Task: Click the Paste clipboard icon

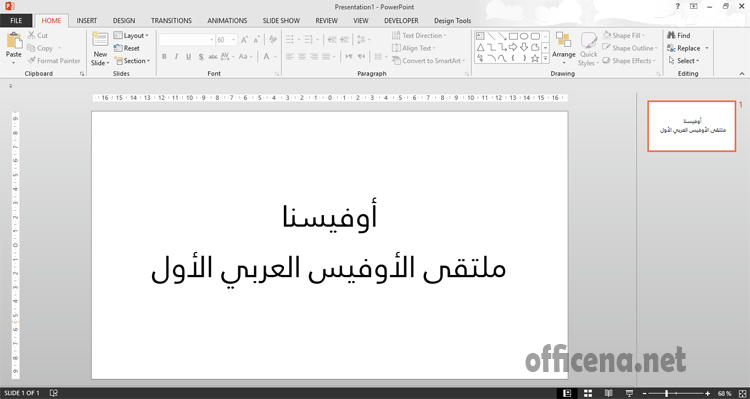Action: click(x=14, y=41)
